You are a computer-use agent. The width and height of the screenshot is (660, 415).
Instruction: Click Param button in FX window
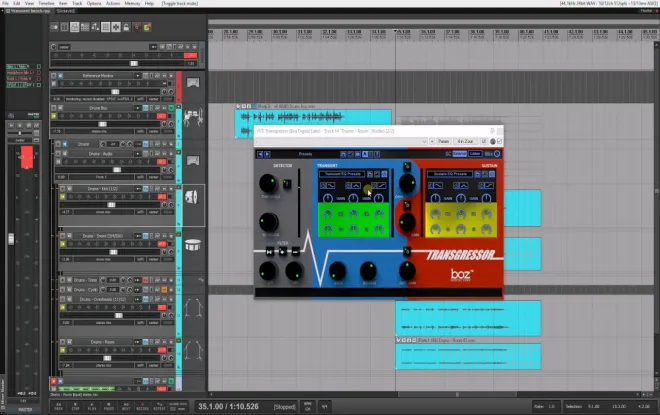click(443, 141)
